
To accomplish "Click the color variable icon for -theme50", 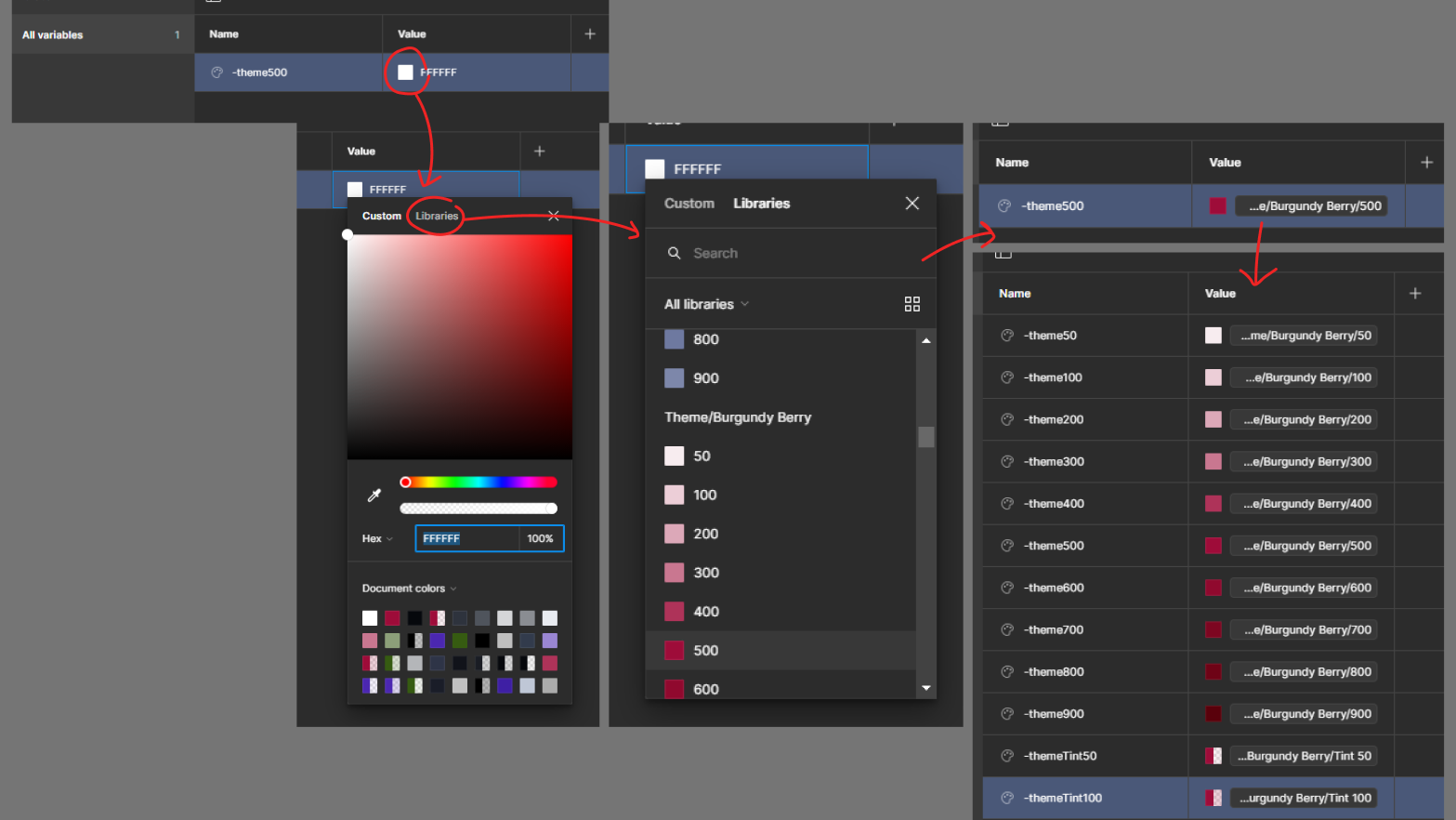I will pos(1007,336).
